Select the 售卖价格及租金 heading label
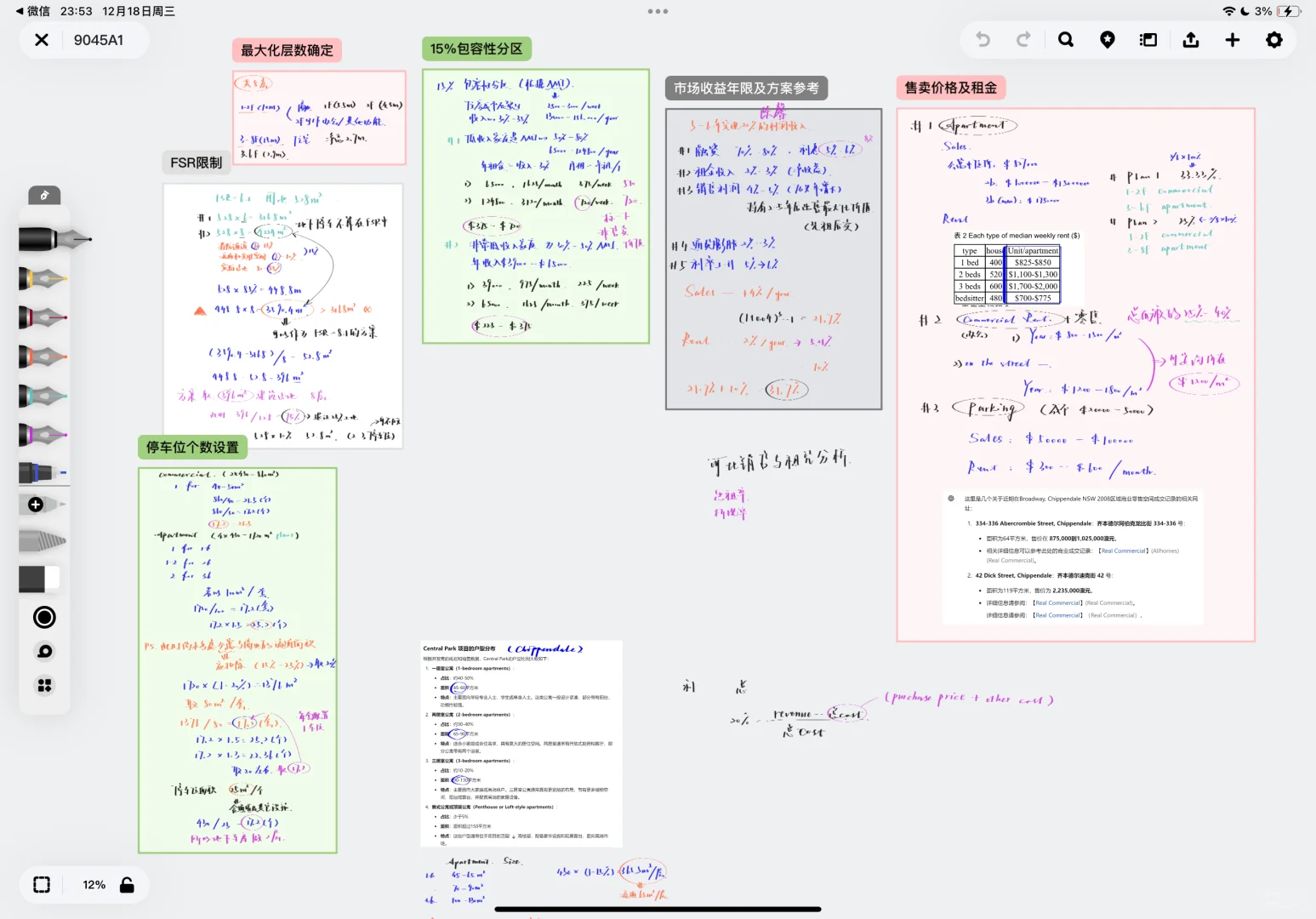This screenshot has height=919, width=1316. pyautogui.click(x=951, y=88)
